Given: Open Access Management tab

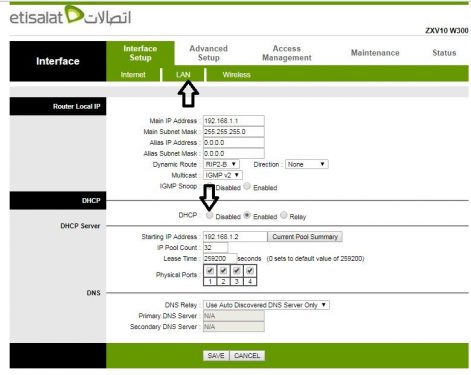Looking at the screenshot, I should [287, 53].
